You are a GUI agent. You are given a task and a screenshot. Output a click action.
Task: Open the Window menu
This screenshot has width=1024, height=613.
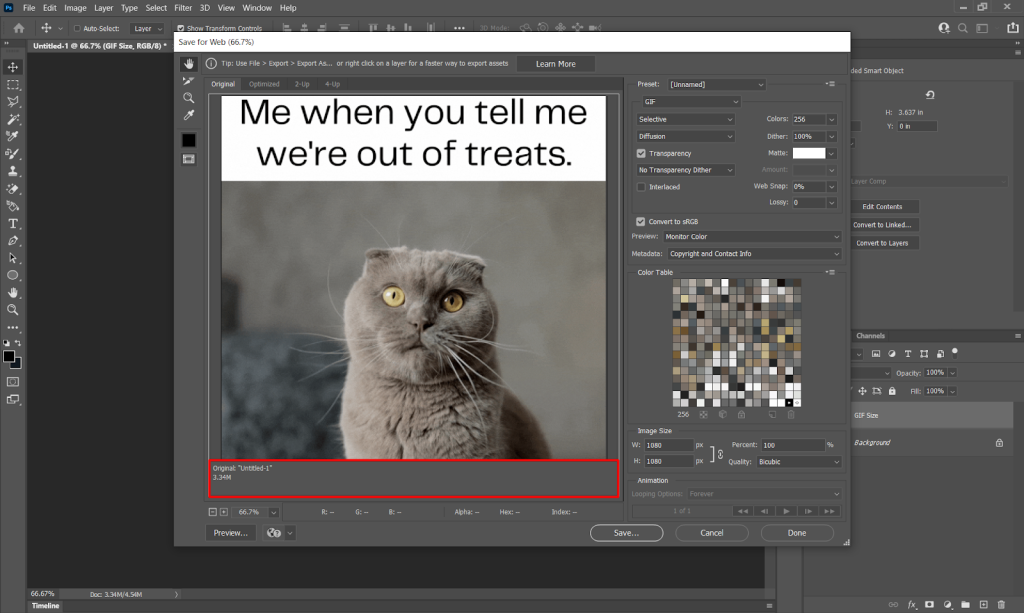(x=257, y=8)
